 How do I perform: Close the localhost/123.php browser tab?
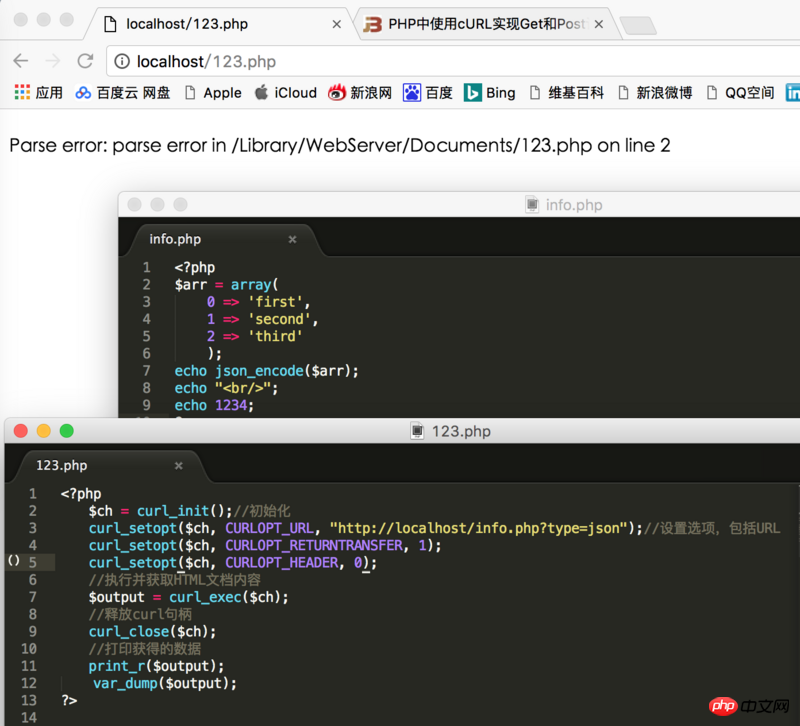pos(336,23)
